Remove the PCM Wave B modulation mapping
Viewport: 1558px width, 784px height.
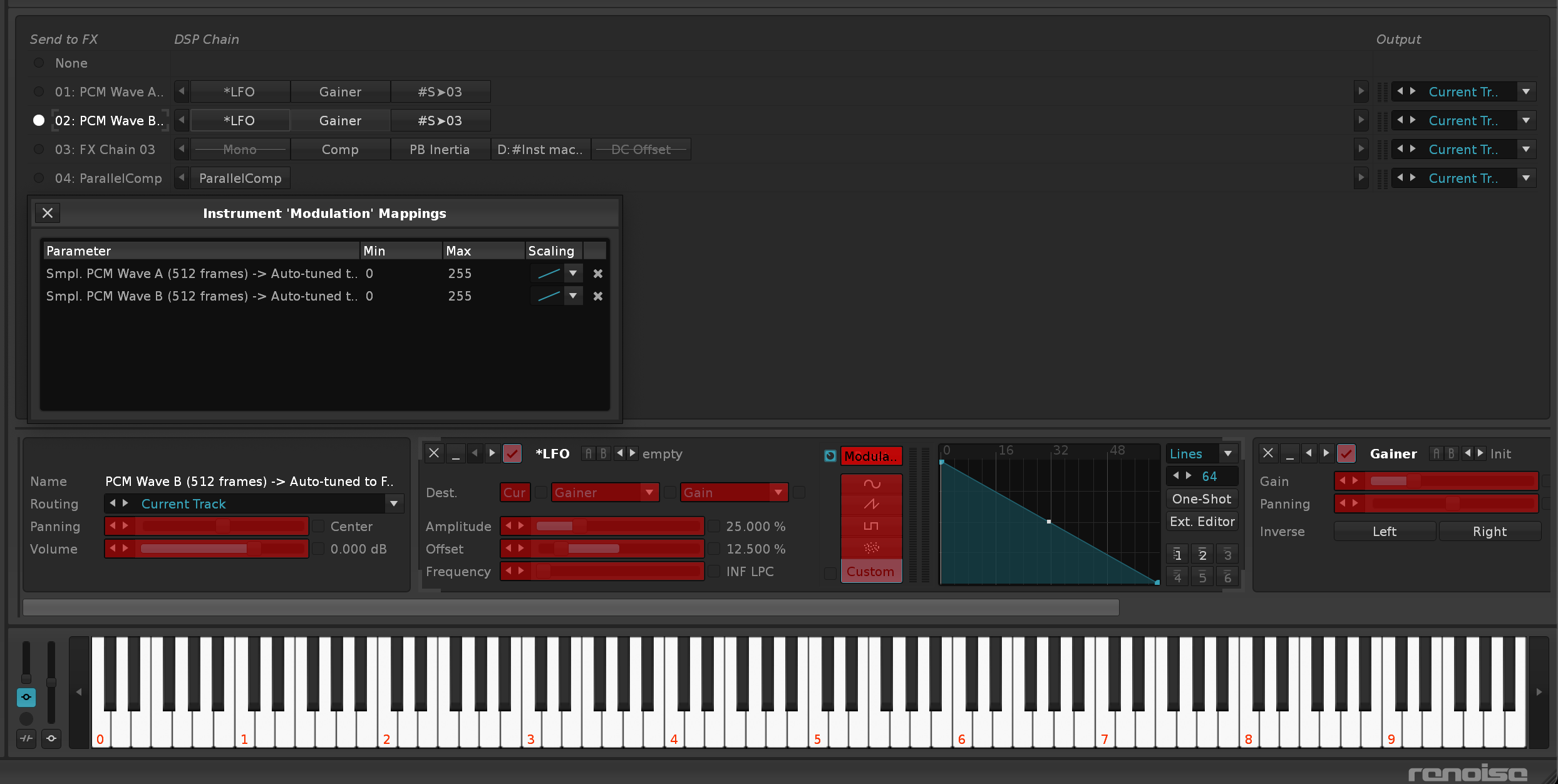(x=598, y=296)
